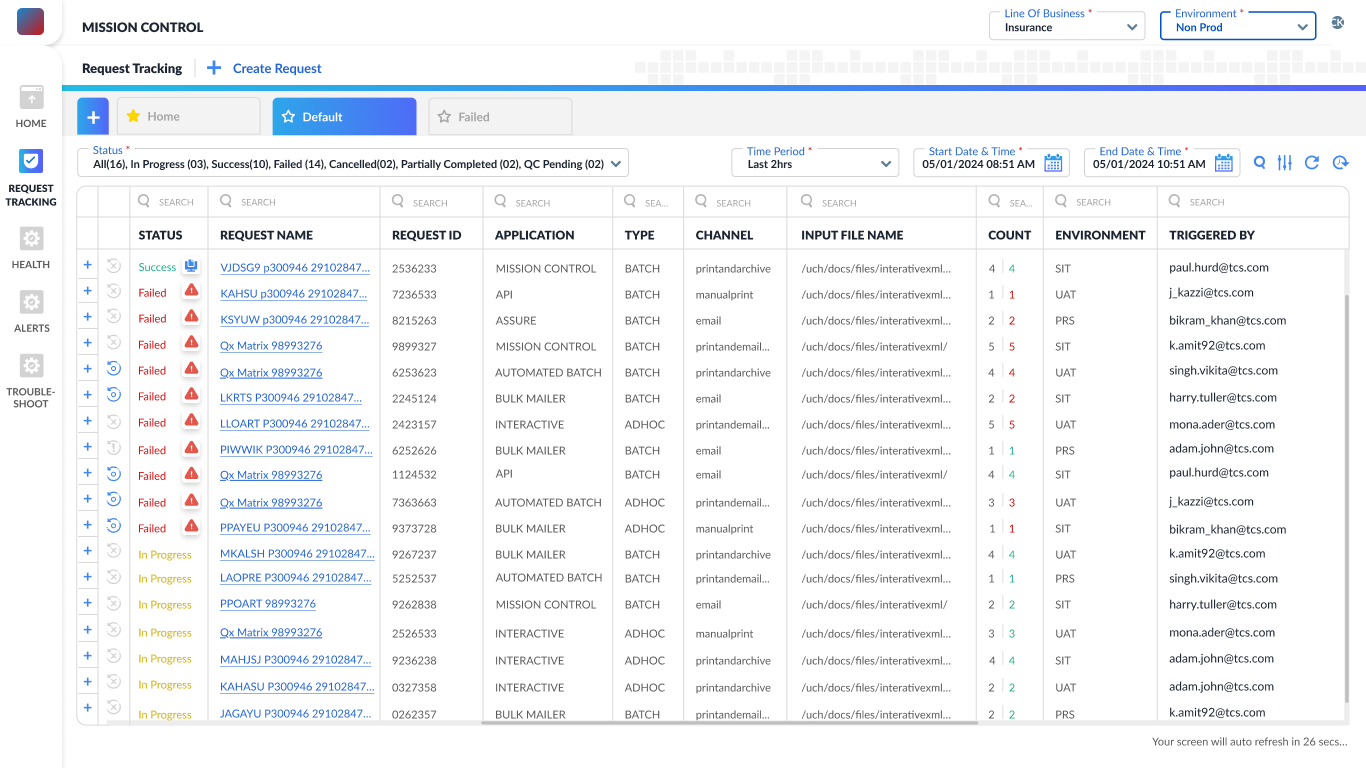Open the Alerts sidebar icon
1366x768 pixels.
coord(31,303)
